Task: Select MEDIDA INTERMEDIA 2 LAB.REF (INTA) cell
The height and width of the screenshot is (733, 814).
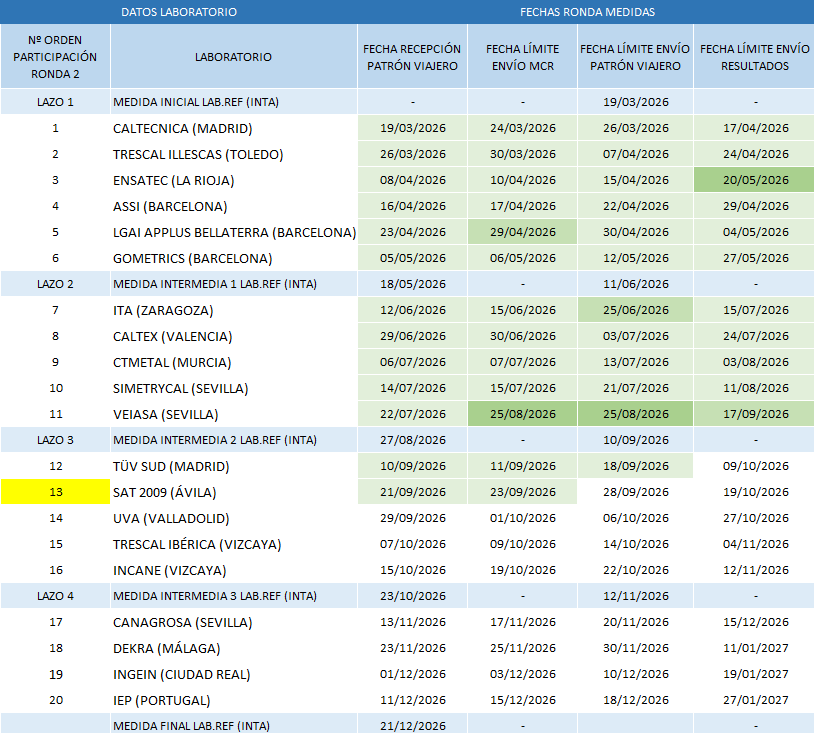Action: pyautogui.click(x=234, y=440)
